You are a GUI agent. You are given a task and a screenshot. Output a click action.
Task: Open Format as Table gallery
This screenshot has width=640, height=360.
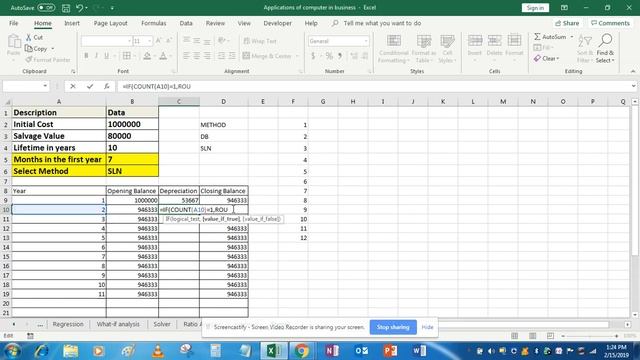(424, 49)
